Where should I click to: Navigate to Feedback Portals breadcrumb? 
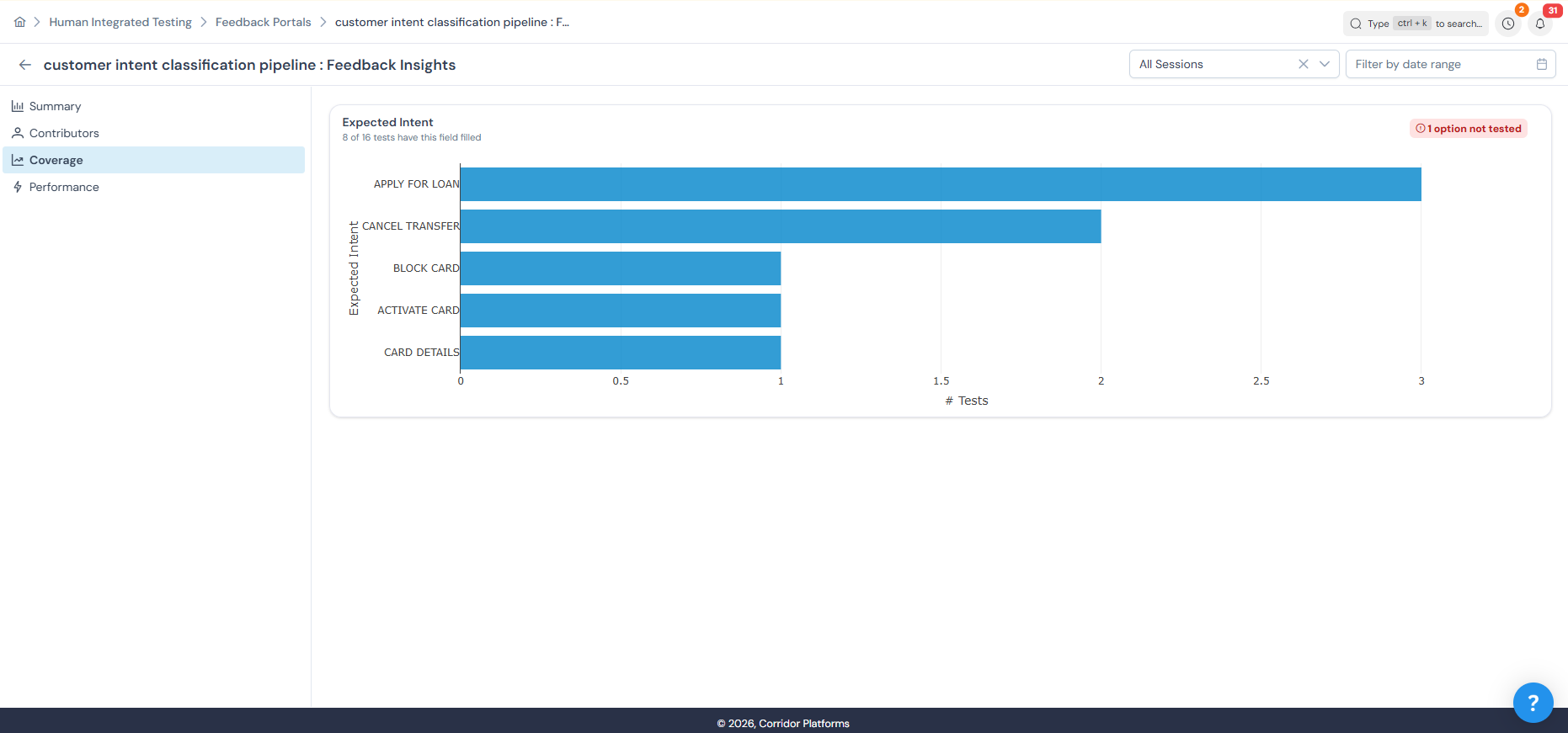point(263,22)
